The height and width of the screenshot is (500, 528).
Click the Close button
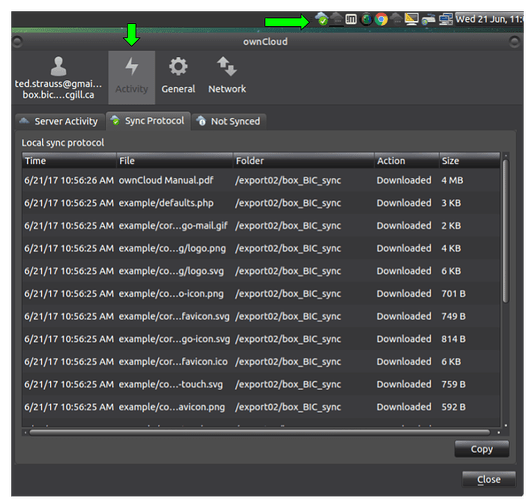click(489, 479)
